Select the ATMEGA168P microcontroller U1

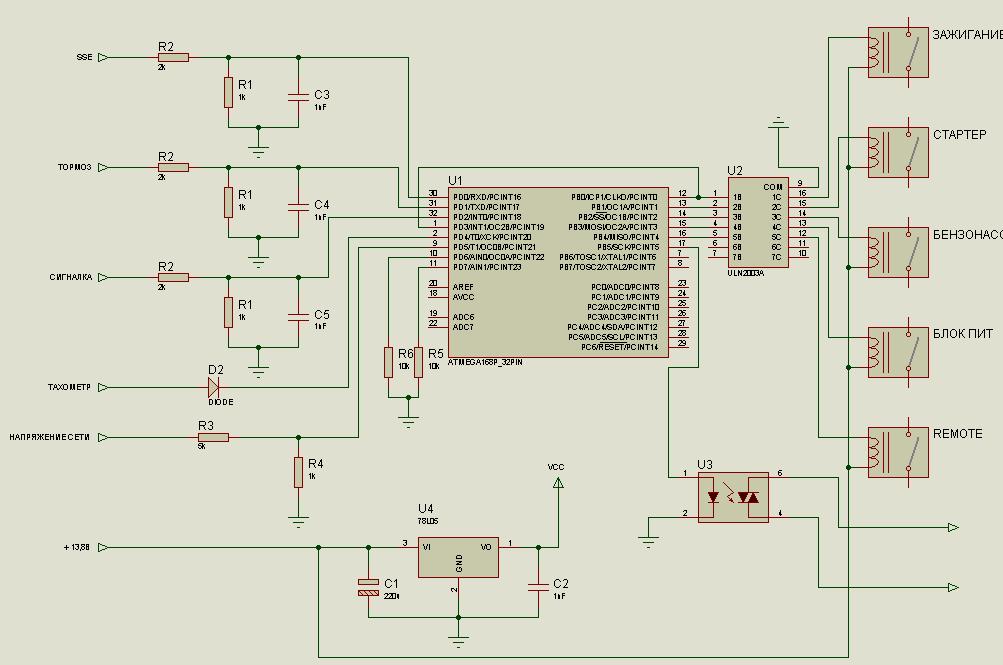pos(557,271)
